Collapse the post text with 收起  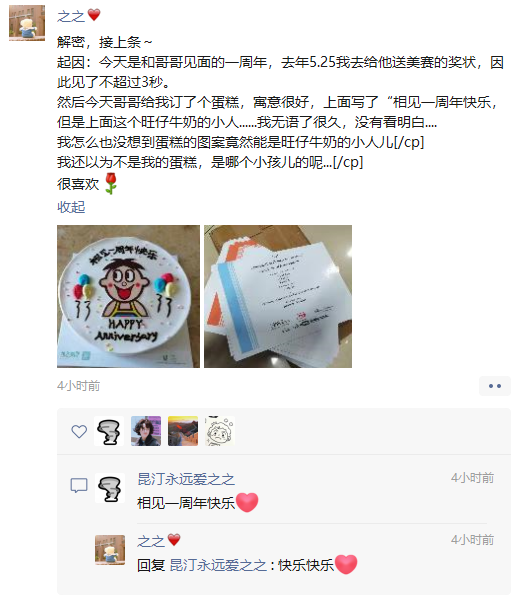click(x=71, y=207)
